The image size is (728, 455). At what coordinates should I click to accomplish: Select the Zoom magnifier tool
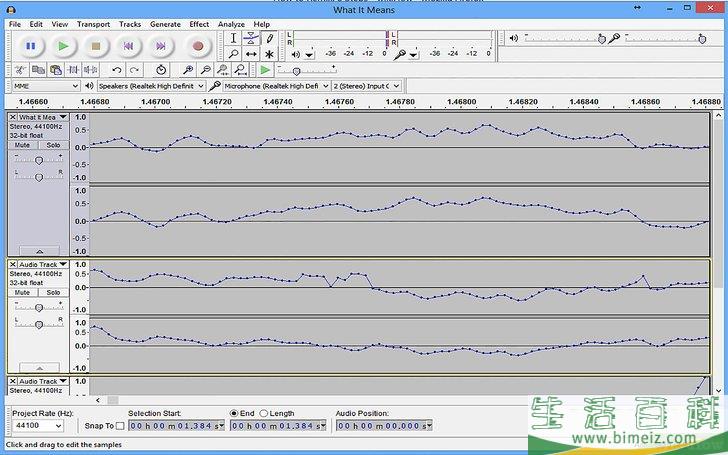click(234, 54)
